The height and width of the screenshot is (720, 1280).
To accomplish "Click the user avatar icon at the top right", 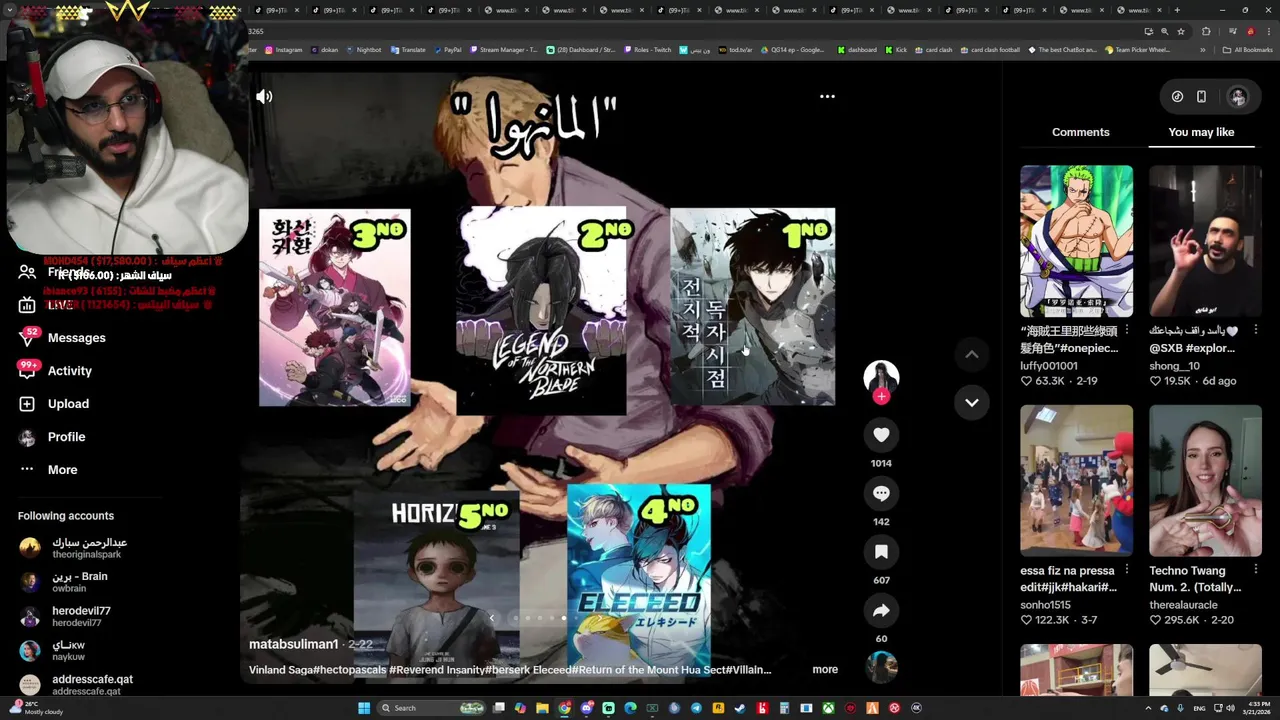I will 1238,97.
